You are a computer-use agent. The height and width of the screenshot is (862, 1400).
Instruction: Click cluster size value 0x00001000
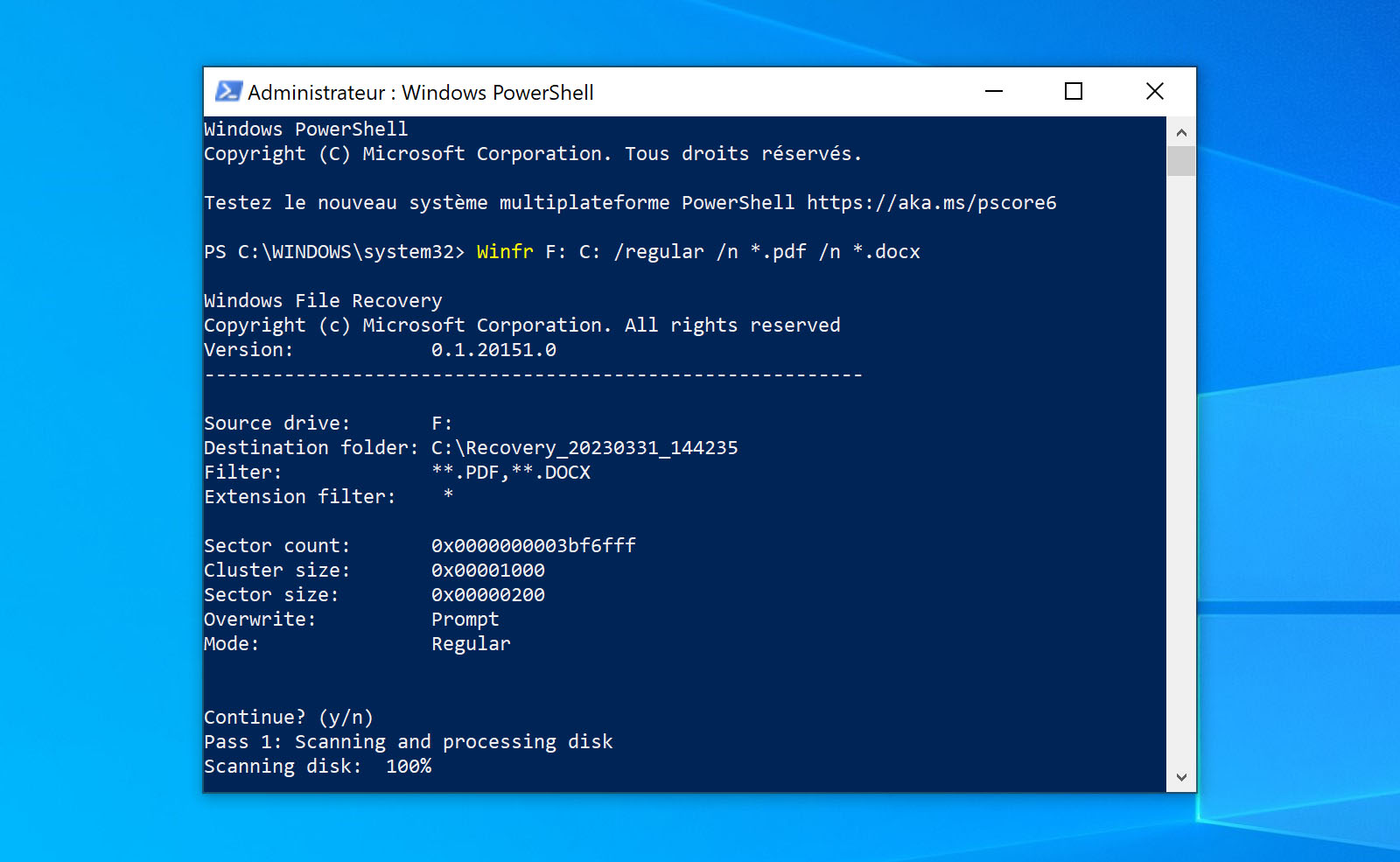pyautogui.click(x=488, y=571)
